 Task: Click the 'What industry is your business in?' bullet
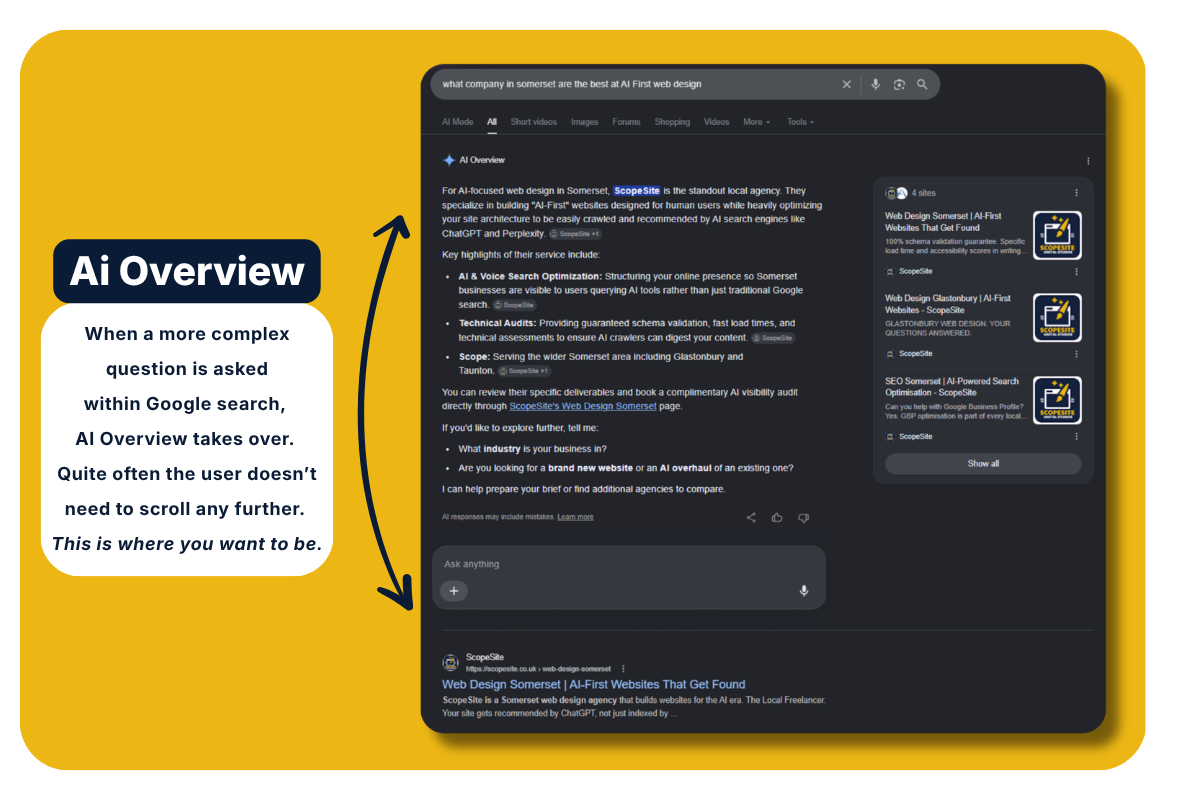click(x=532, y=449)
